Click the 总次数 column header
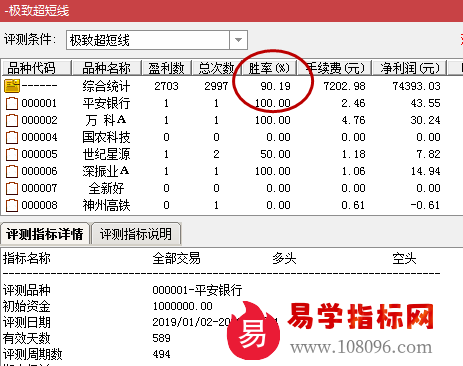Screen dimensions: 463x366 (216, 68)
